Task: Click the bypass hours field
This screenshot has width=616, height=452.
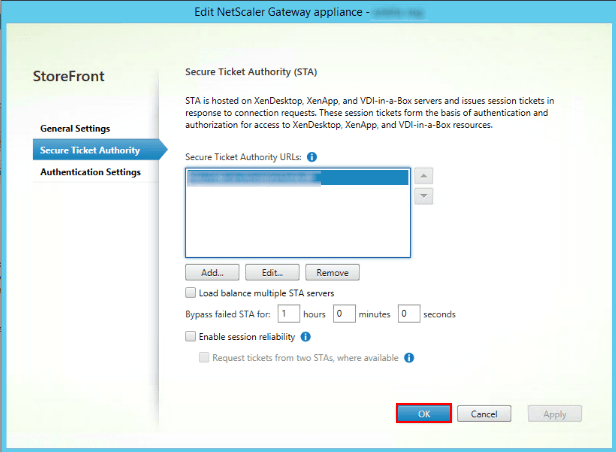Action: [x=289, y=314]
